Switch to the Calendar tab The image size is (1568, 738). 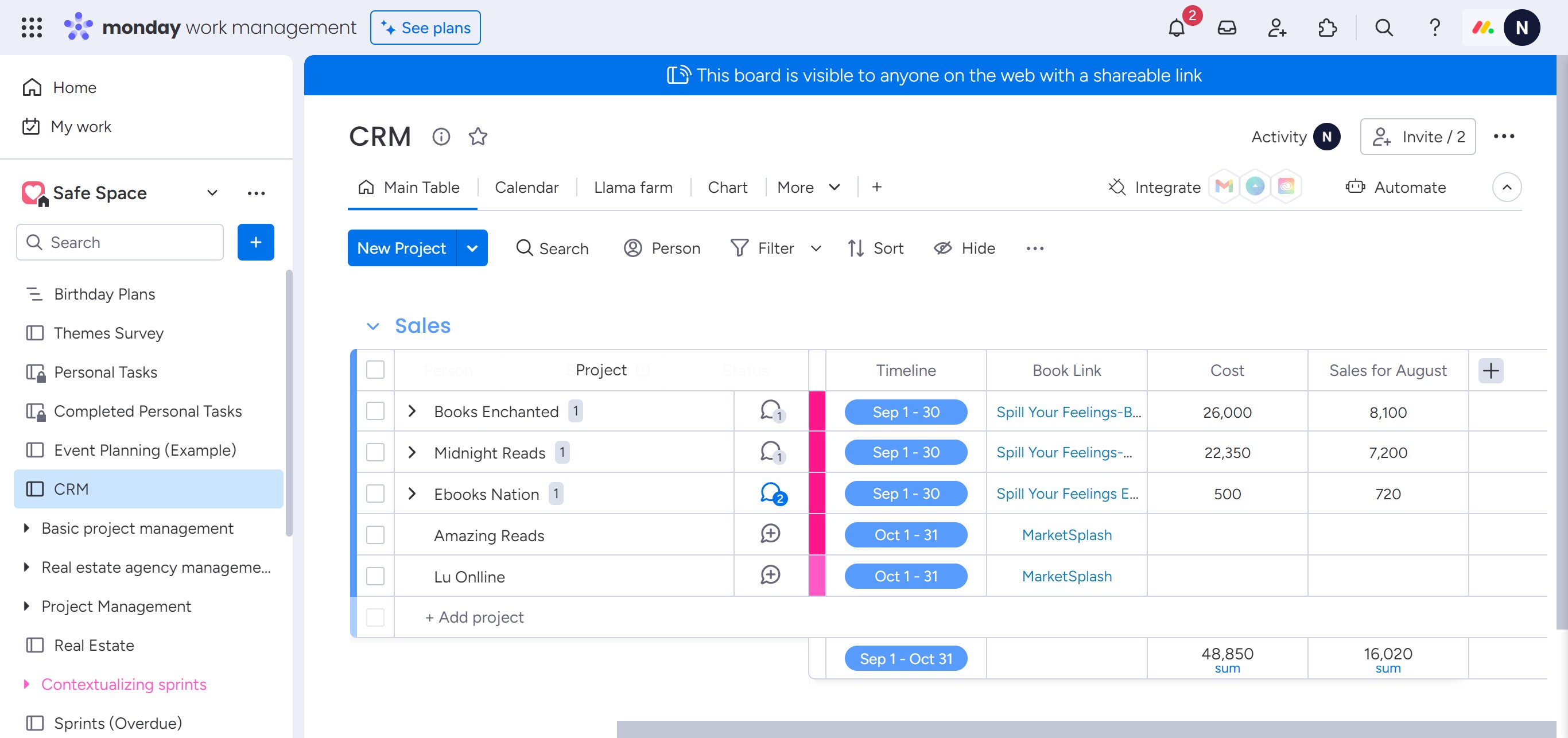tap(526, 188)
